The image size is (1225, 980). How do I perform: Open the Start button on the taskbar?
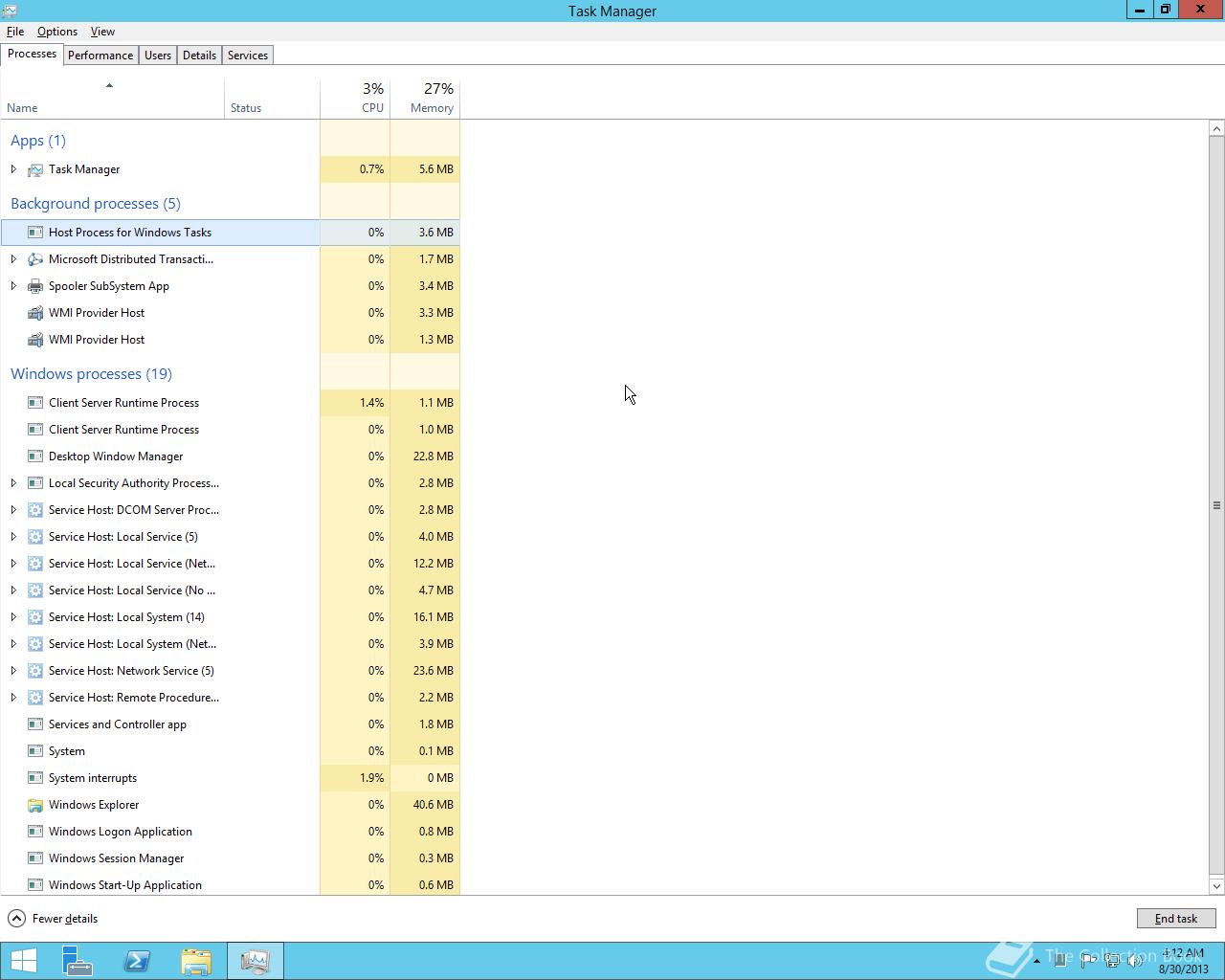coord(23,961)
